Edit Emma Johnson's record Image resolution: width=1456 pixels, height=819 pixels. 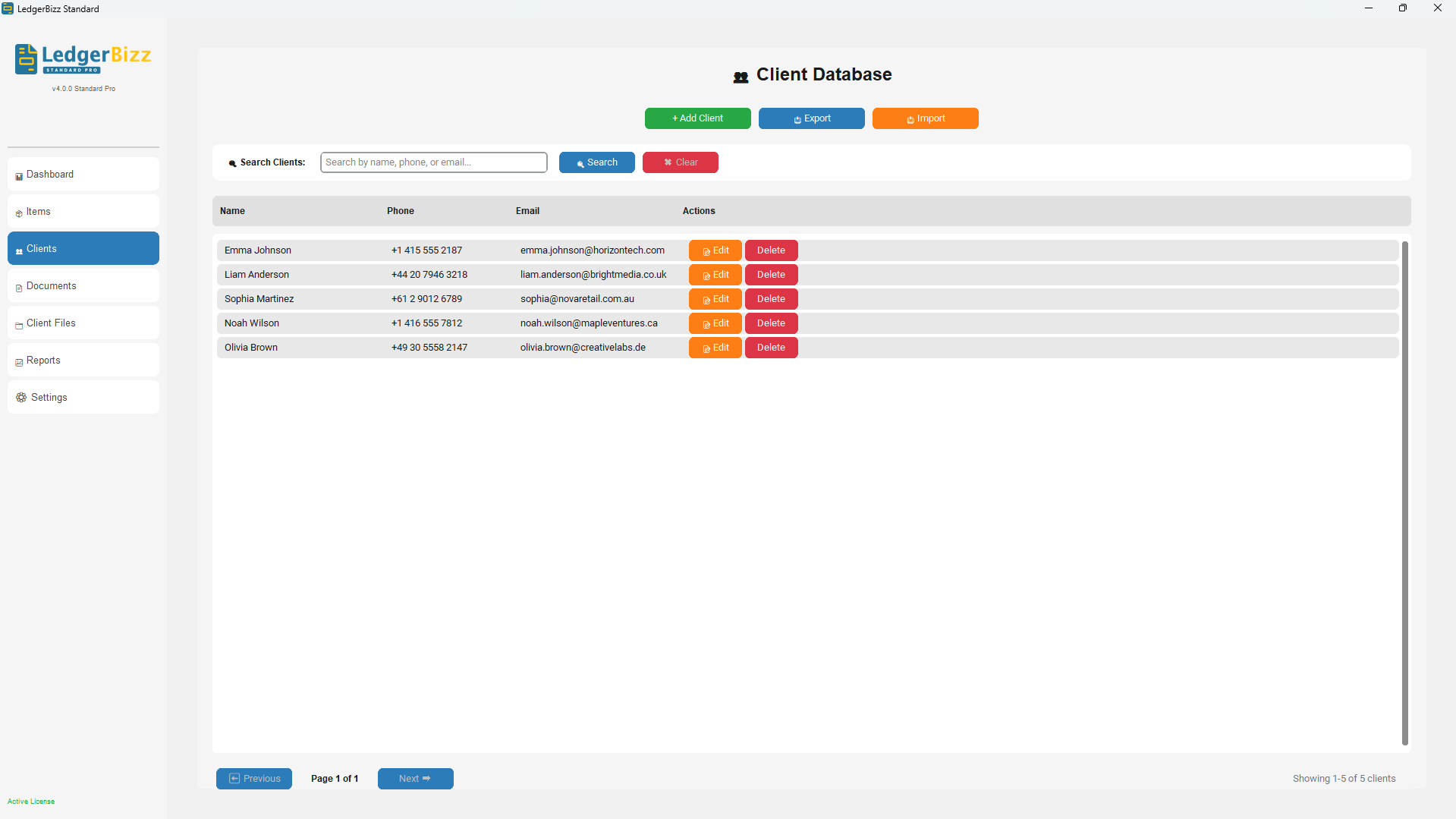coord(715,250)
